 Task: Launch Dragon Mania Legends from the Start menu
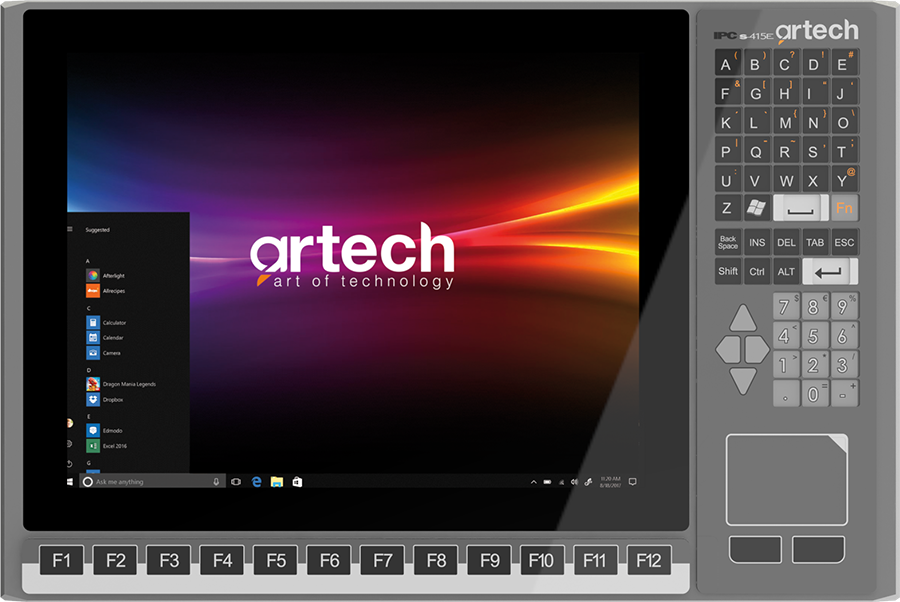tap(121, 384)
